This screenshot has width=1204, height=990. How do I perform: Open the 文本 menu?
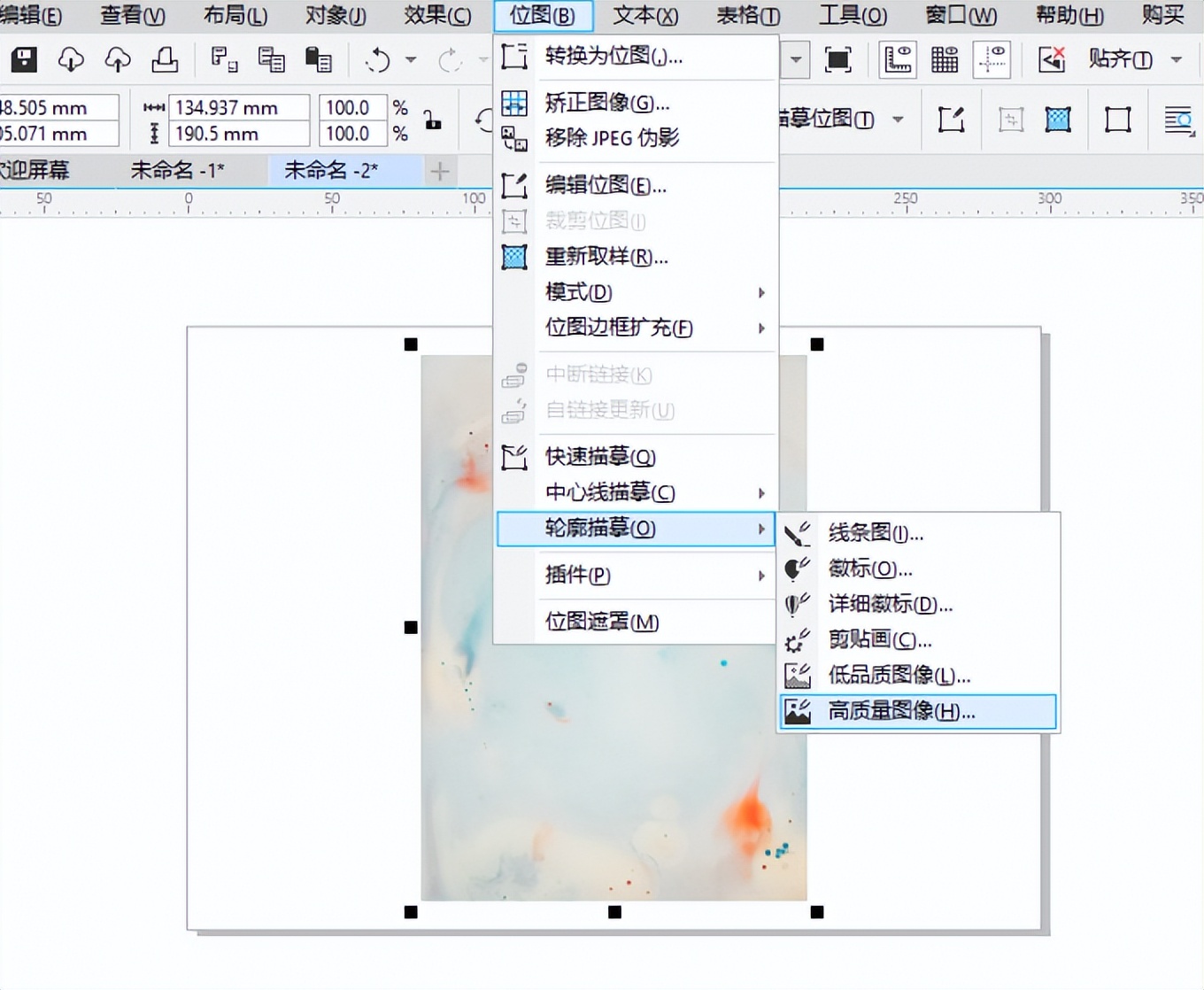pyautogui.click(x=644, y=16)
